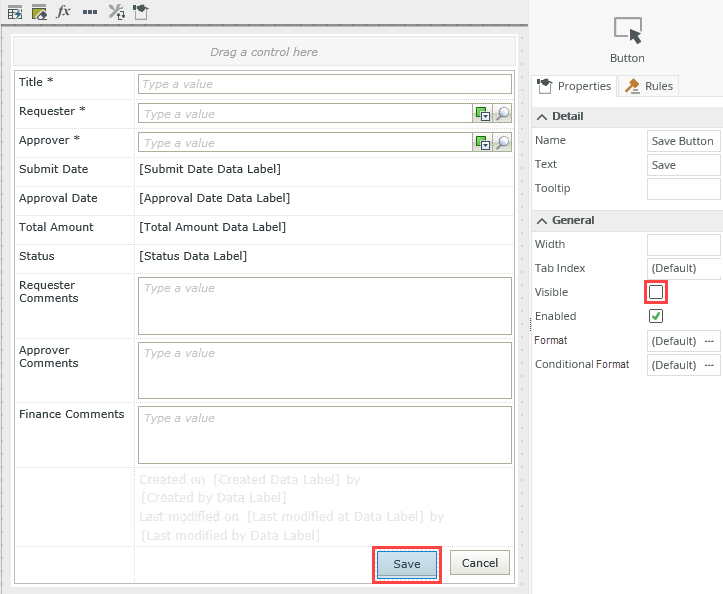The width and height of the screenshot is (723, 594).
Task: Select the Status Data Label
Action: tap(193, 256)
